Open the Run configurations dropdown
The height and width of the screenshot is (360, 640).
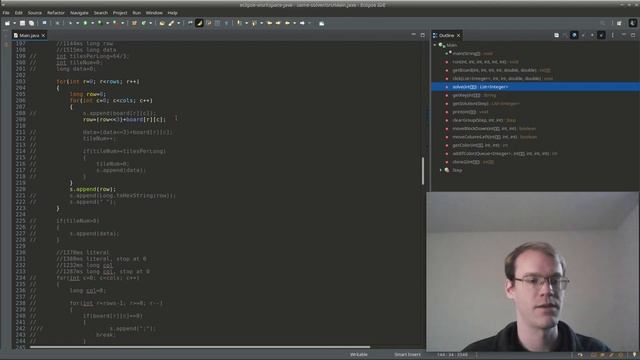(x=93, y=23)
